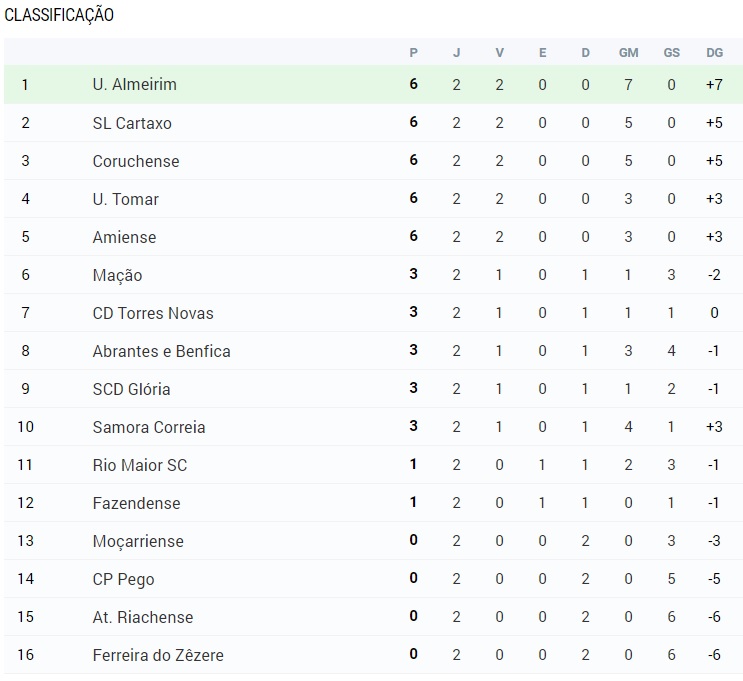Open CD Torres Novas team link

tap(153, 313)
